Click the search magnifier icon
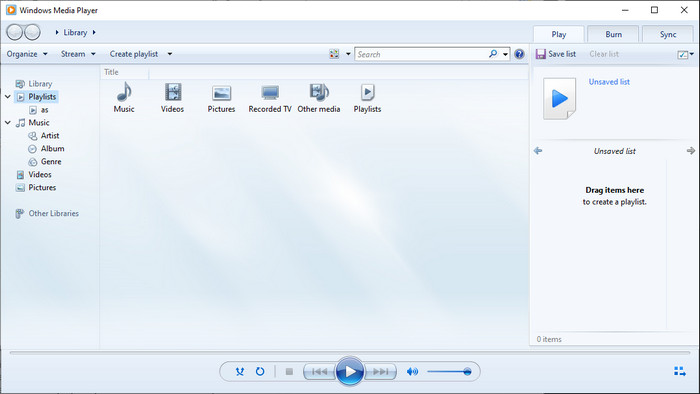 pyautogui.click(x=493, y=54)
